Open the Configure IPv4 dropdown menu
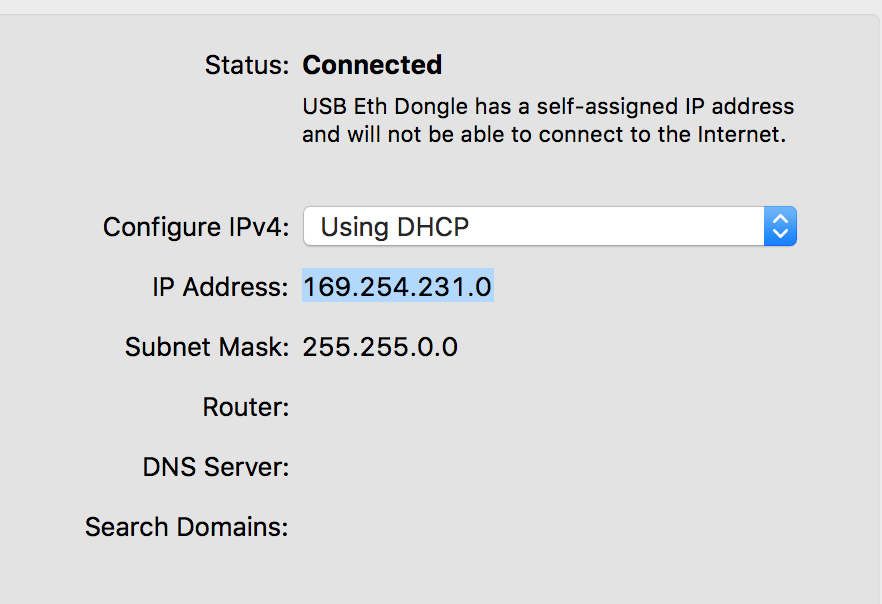882x604 pixels. tap(549, 227)
